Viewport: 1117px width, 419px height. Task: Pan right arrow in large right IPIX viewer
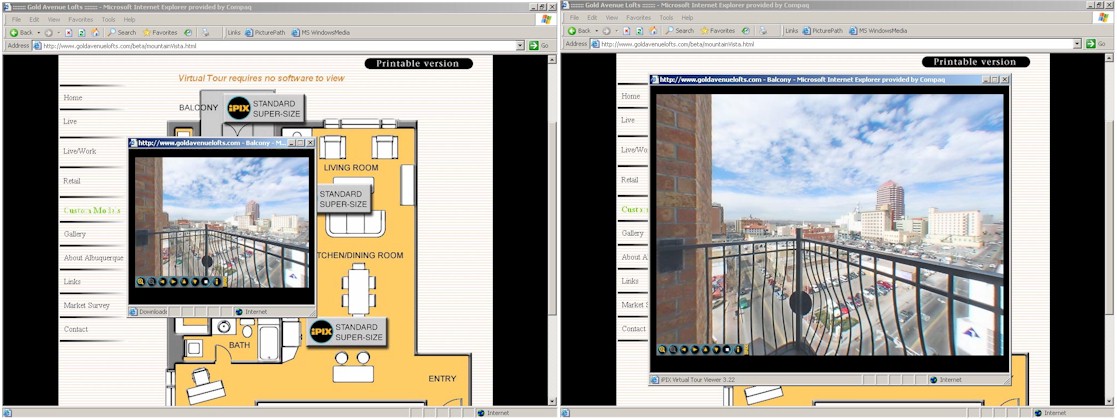pos(695,349)
